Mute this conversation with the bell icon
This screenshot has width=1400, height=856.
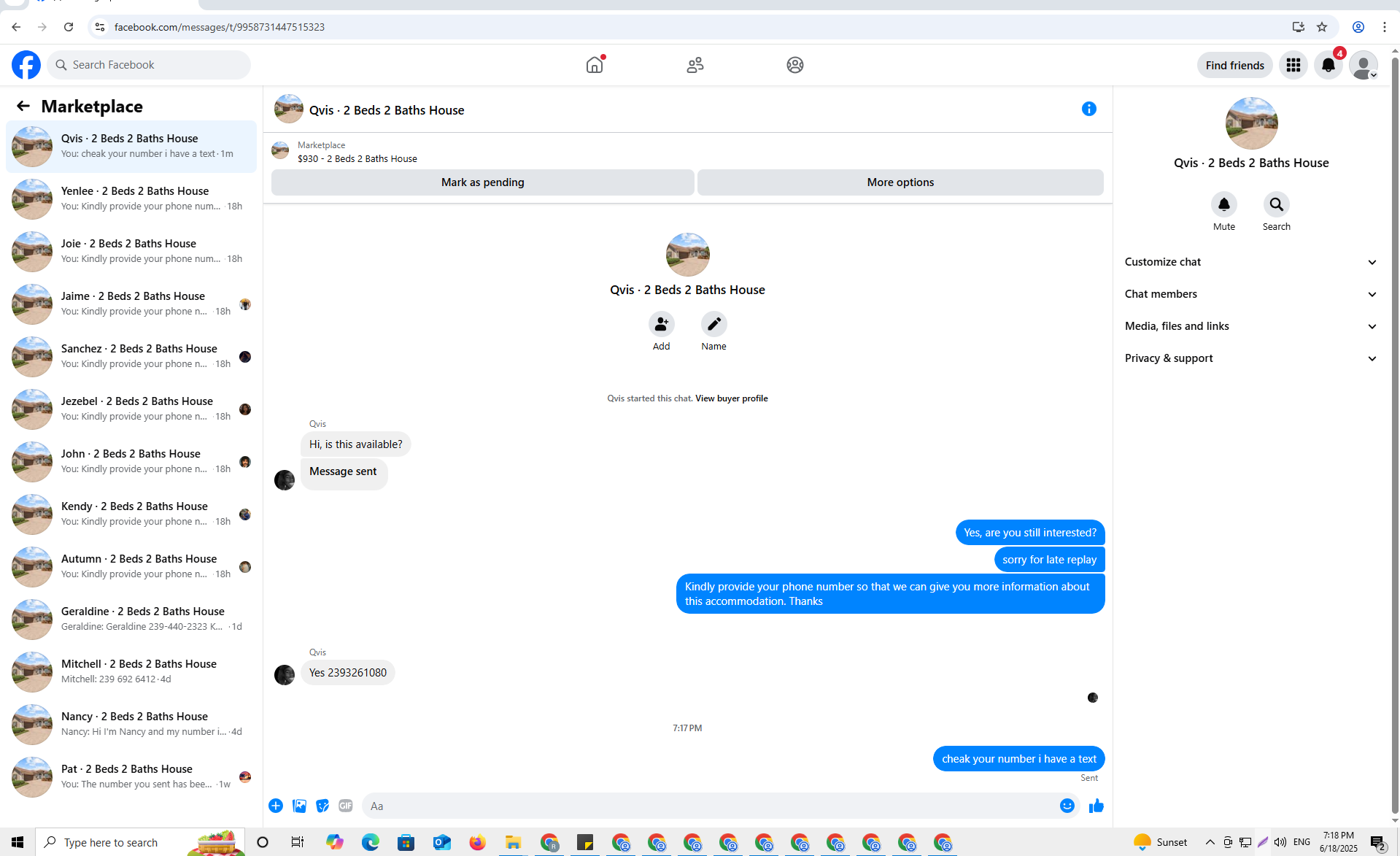pyautogui.click(x=1224, y=204)
